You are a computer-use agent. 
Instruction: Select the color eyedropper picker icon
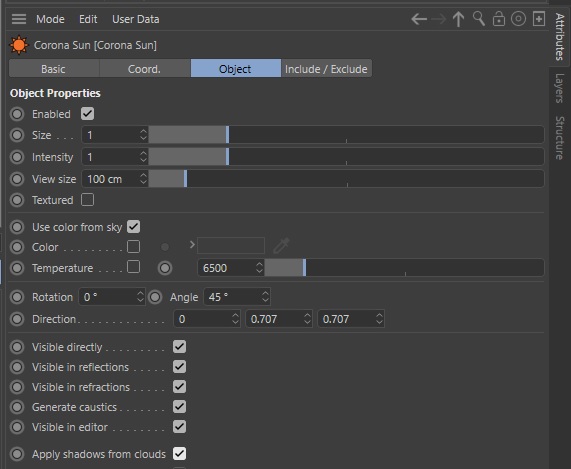281,246
